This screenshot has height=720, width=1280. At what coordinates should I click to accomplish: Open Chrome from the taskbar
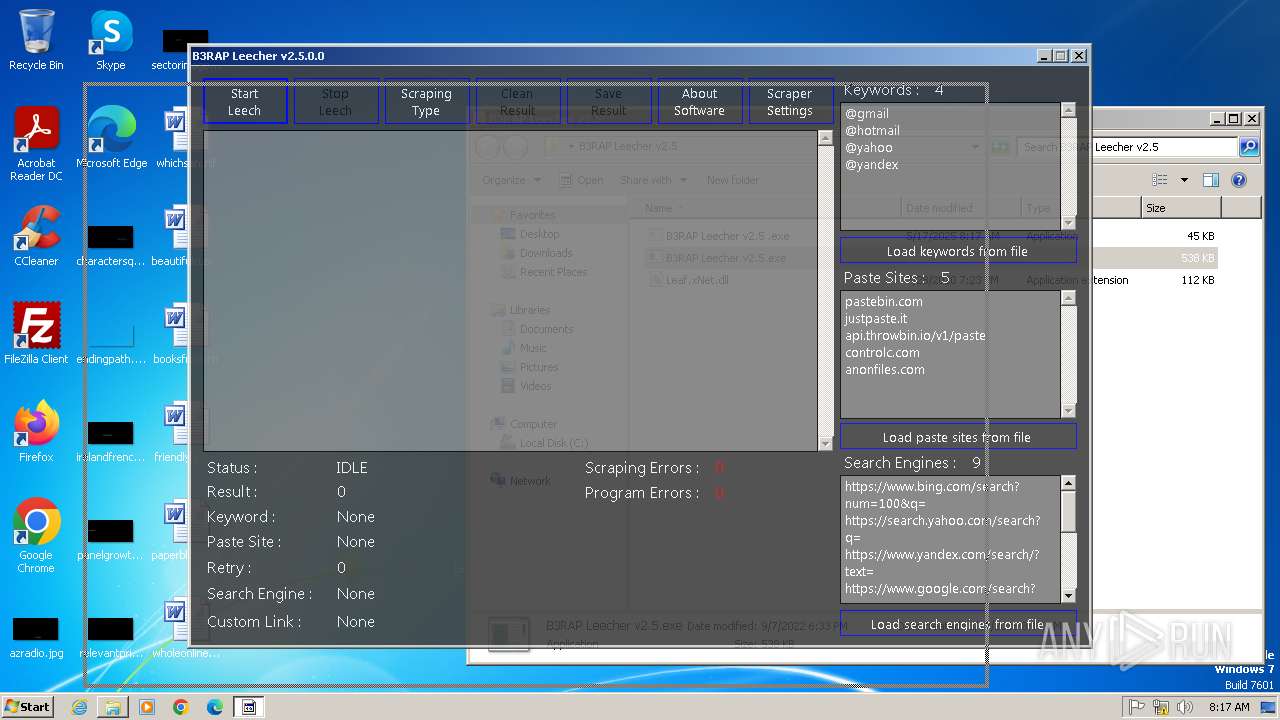pyautogui.click(x=181, y=707)
